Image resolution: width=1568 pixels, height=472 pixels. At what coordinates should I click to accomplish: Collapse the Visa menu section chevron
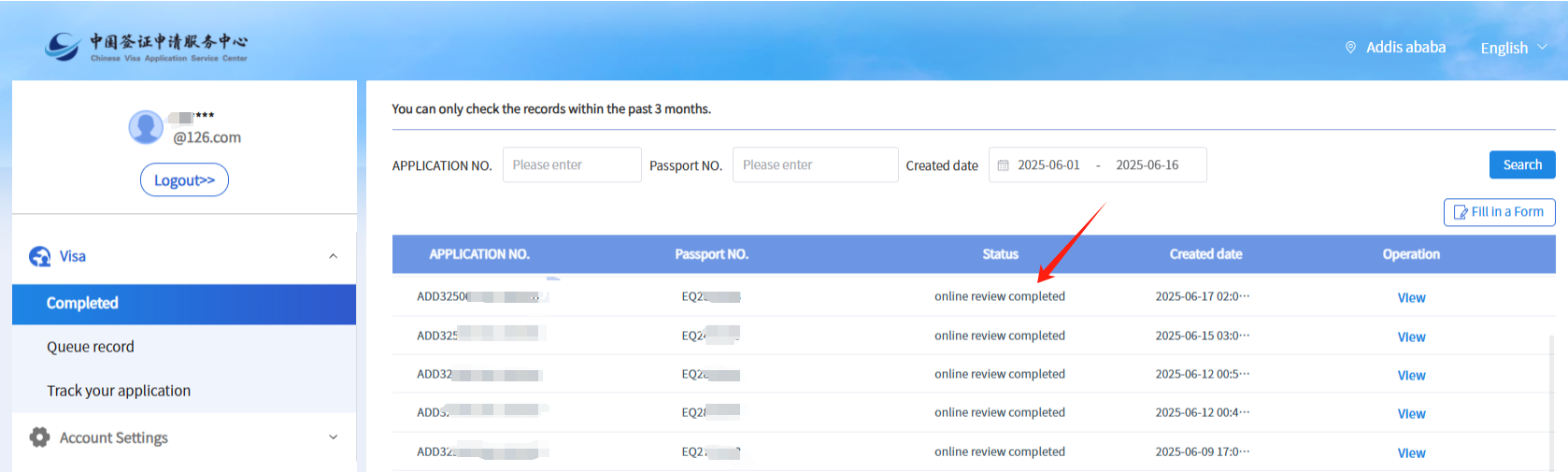[x=334, y=256]
